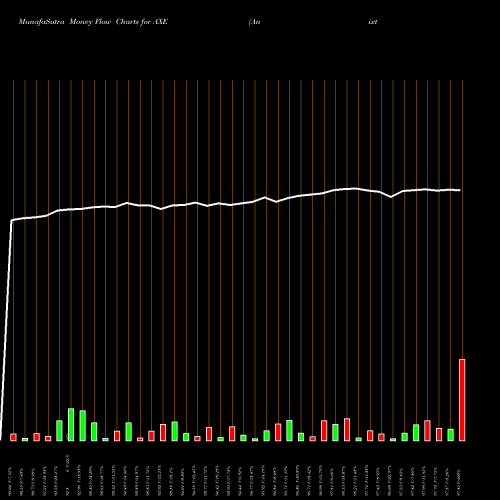Select the tallest green volume bar

tap(71, 424)
